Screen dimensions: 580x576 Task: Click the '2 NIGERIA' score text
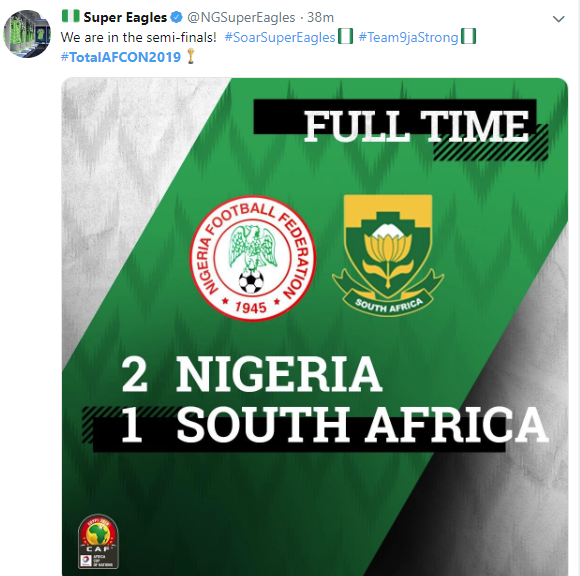tap(252, 374)
